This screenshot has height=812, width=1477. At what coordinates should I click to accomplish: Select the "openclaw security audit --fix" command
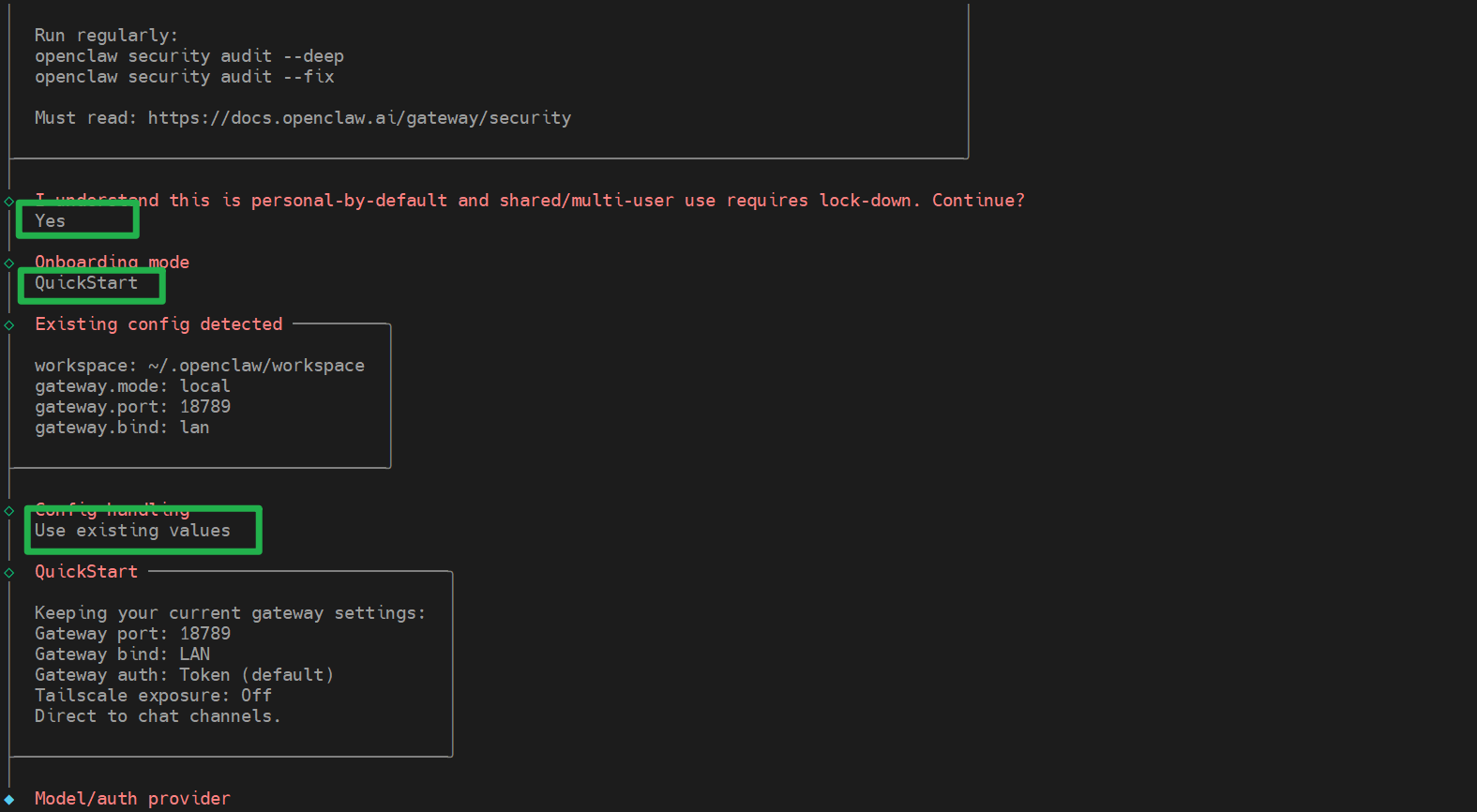[x=185, y=77]
